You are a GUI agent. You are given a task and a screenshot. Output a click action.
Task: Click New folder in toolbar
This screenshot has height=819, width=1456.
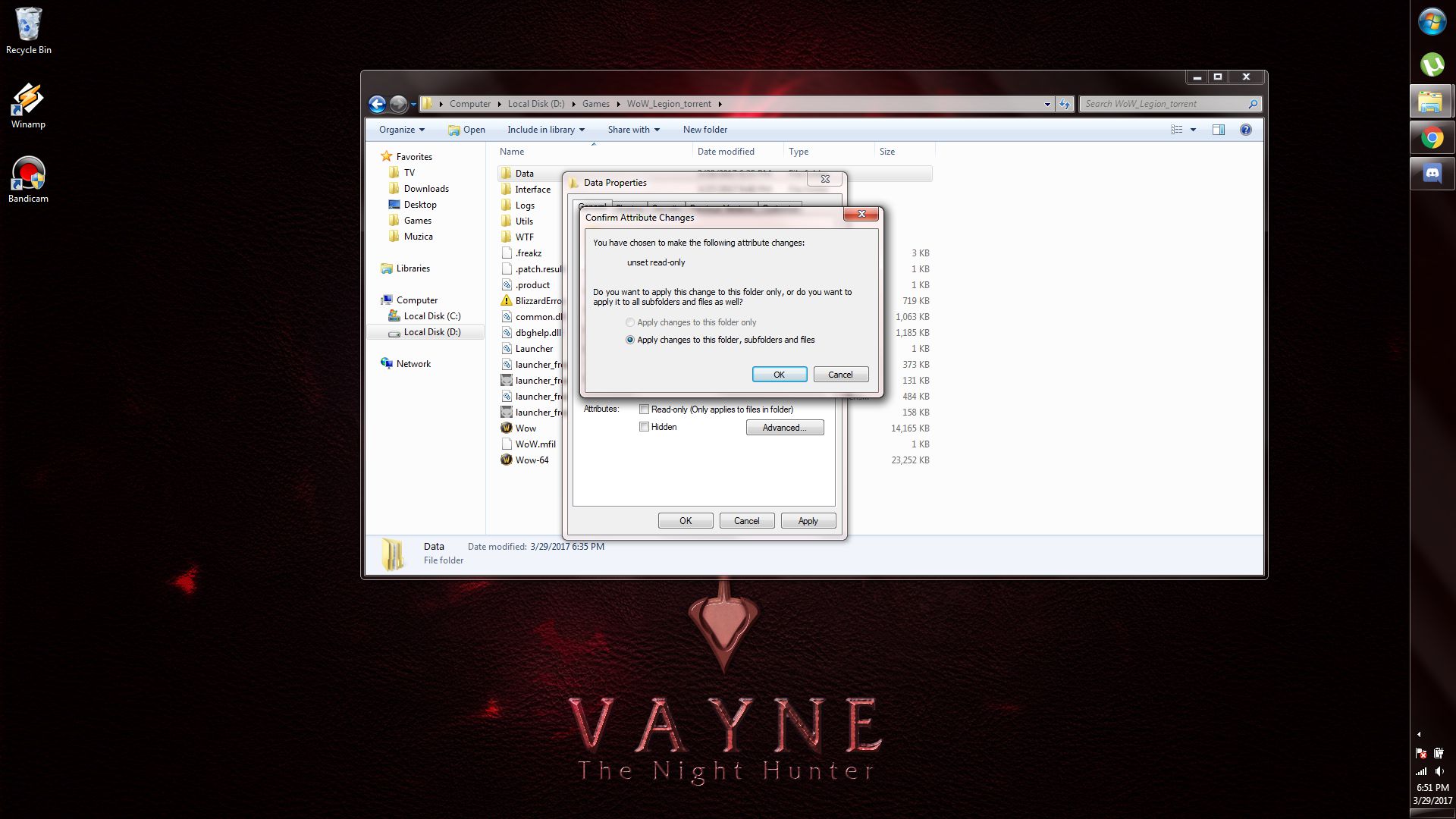[x=704, y=130]
